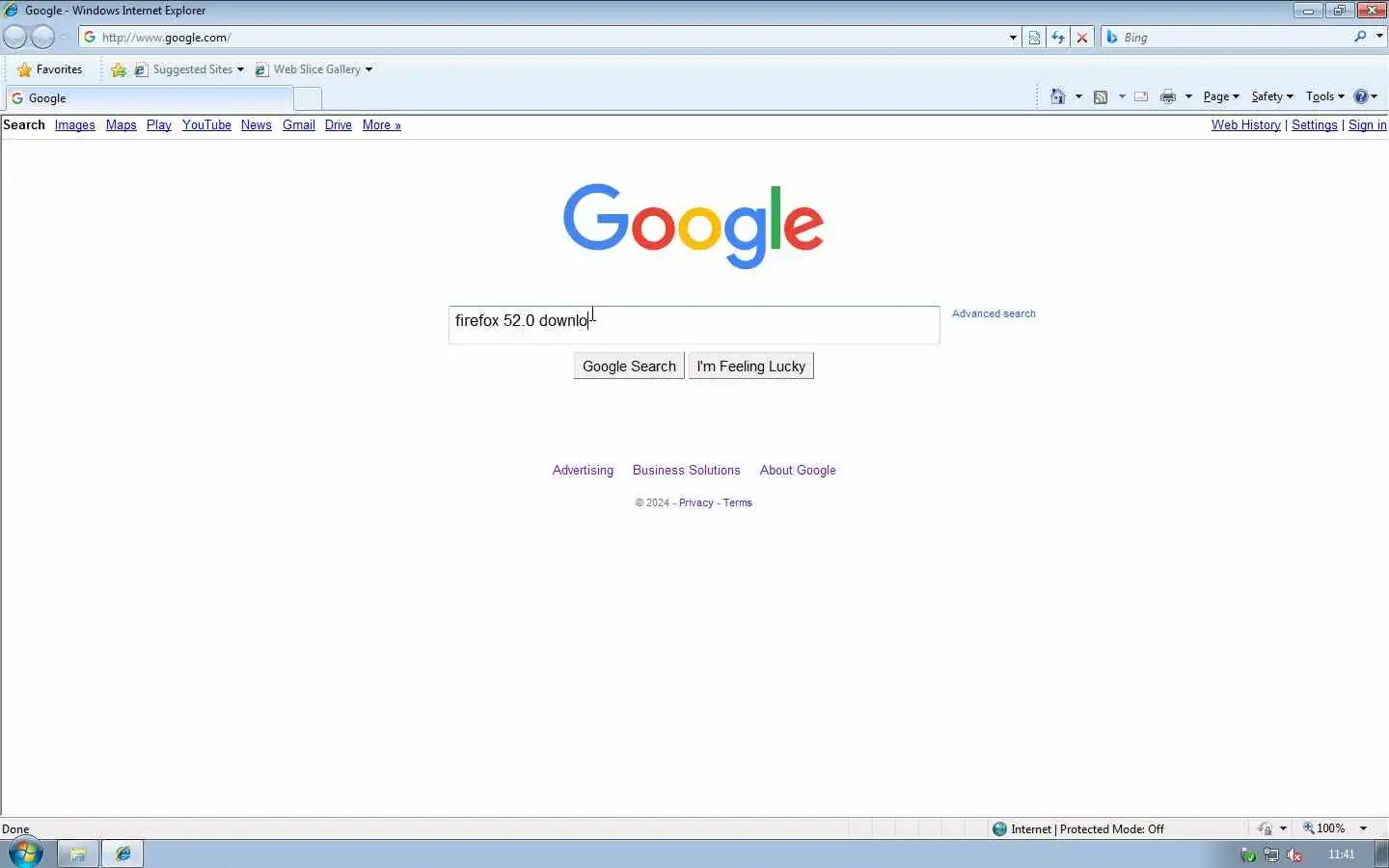Click the muted volume tray icon

(1295, 854)
